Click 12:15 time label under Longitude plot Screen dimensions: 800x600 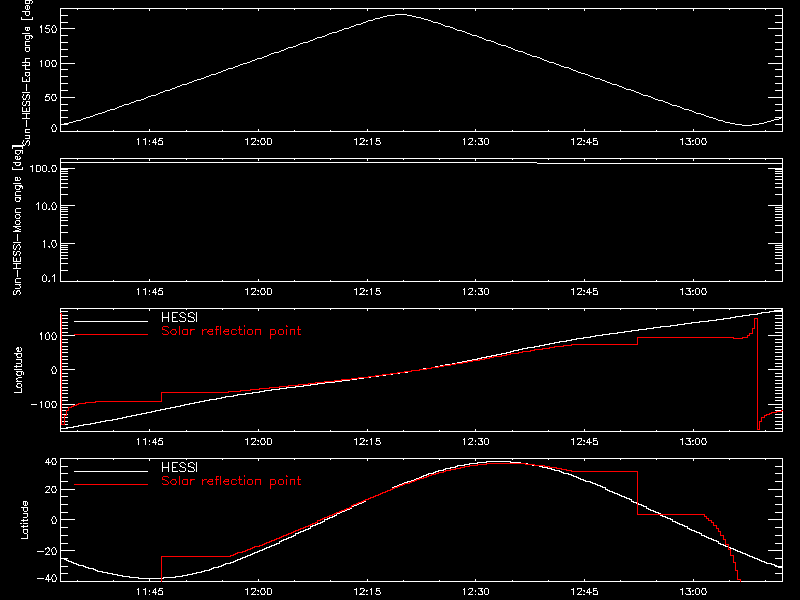[x=367, y=441]
